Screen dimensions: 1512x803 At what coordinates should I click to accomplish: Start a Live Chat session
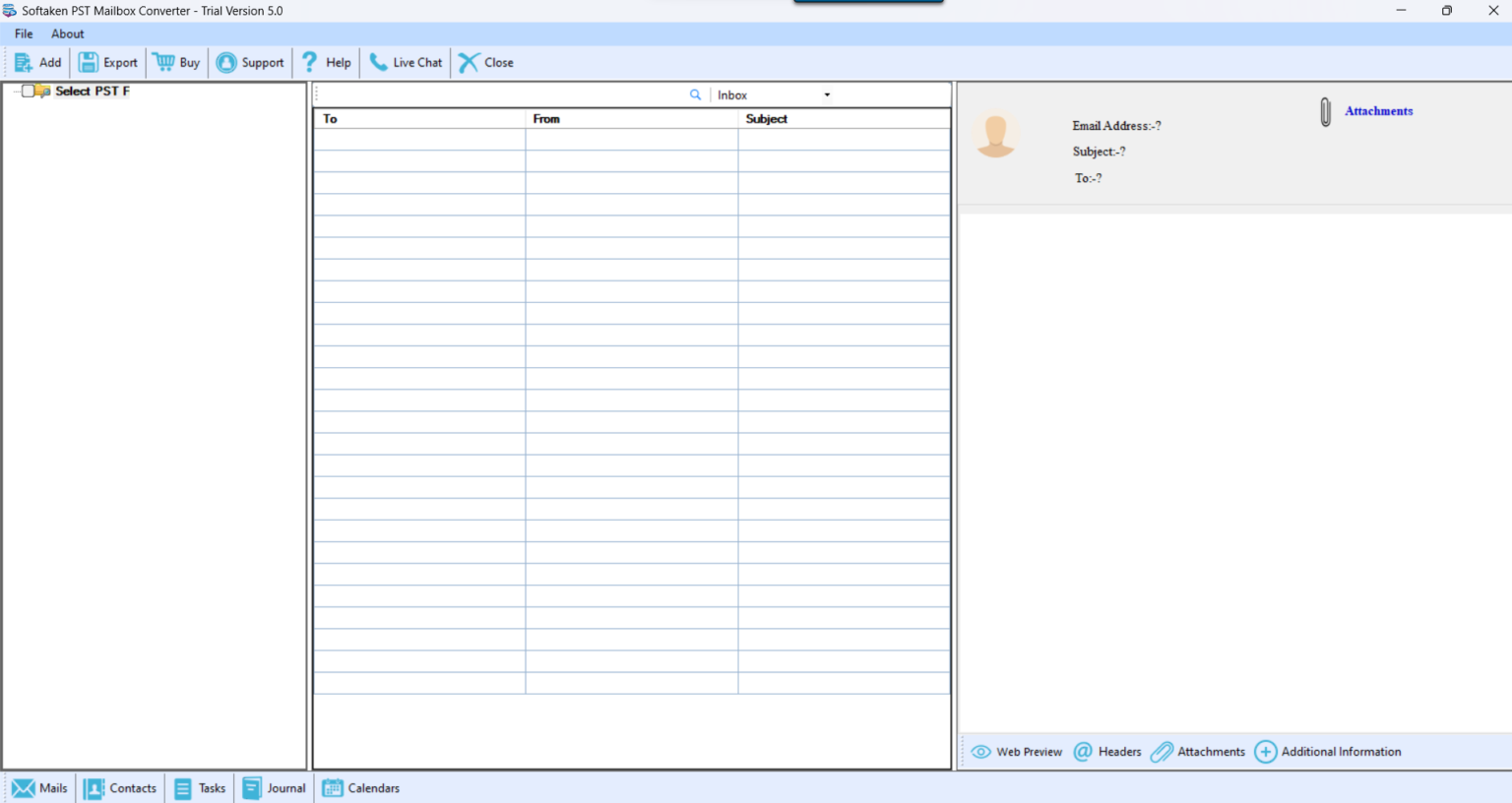tap(405, 62)
